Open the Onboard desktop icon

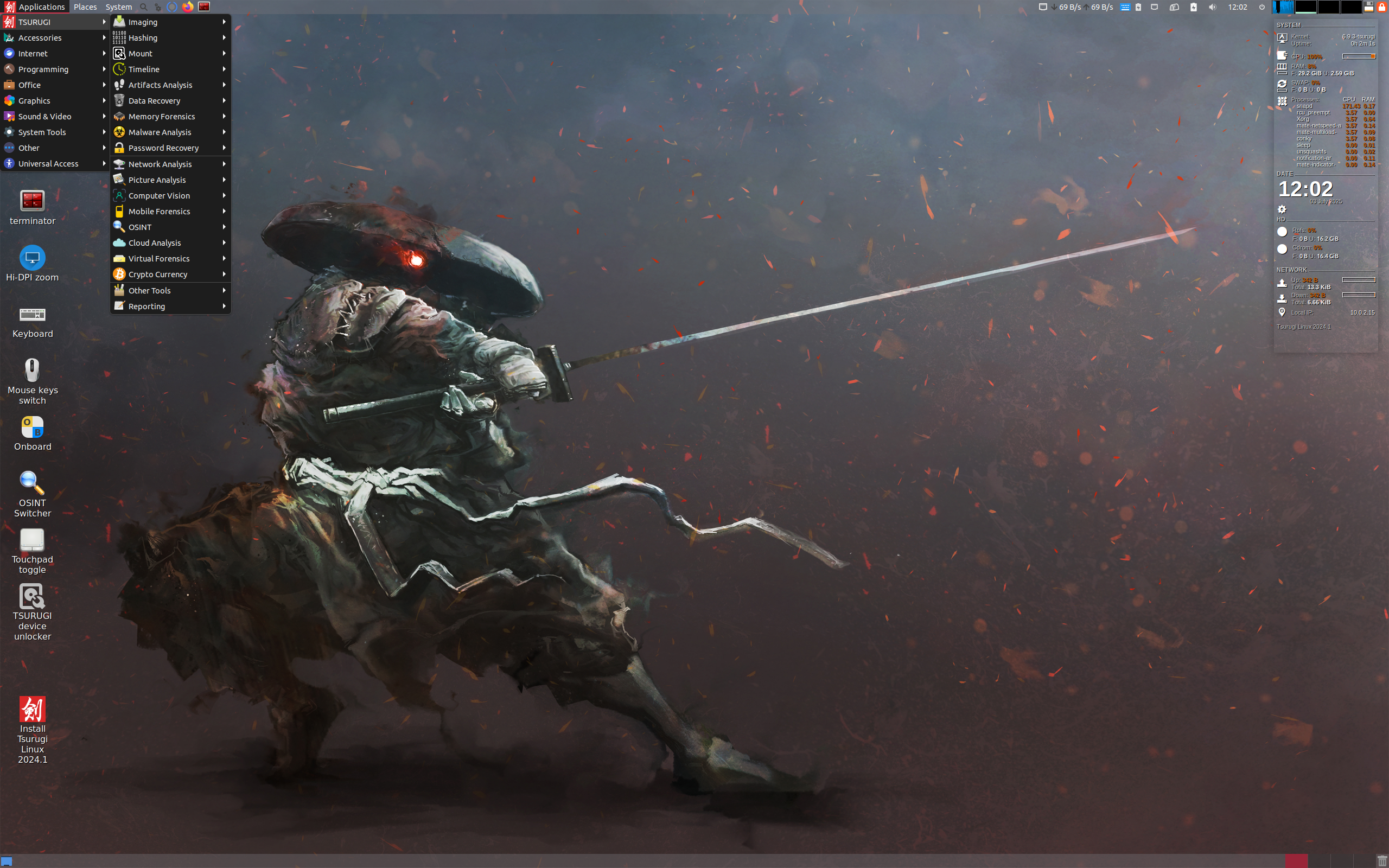[32, 433]
